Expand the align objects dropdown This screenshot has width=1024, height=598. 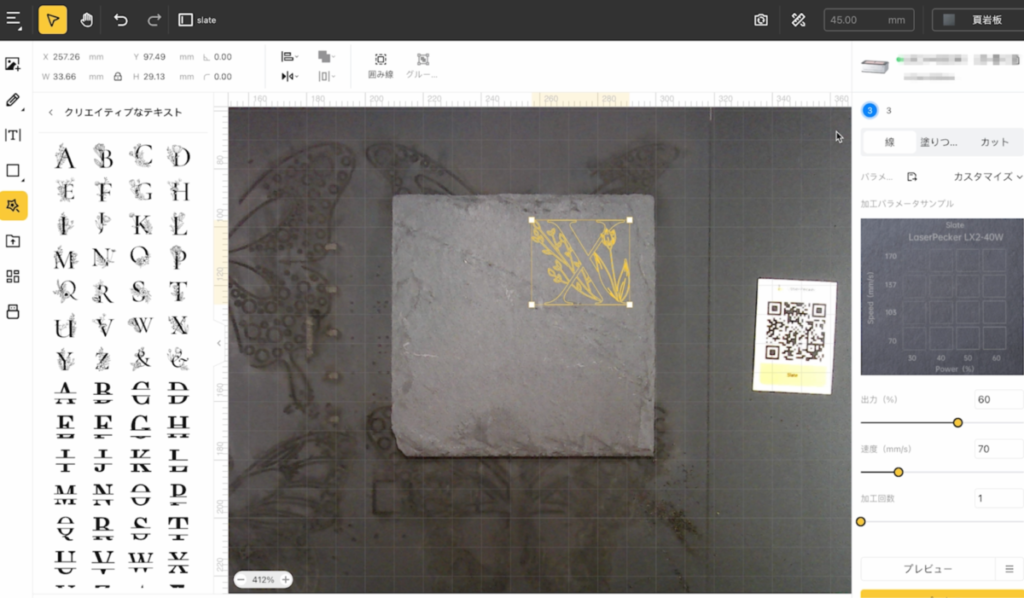point(289,57)
